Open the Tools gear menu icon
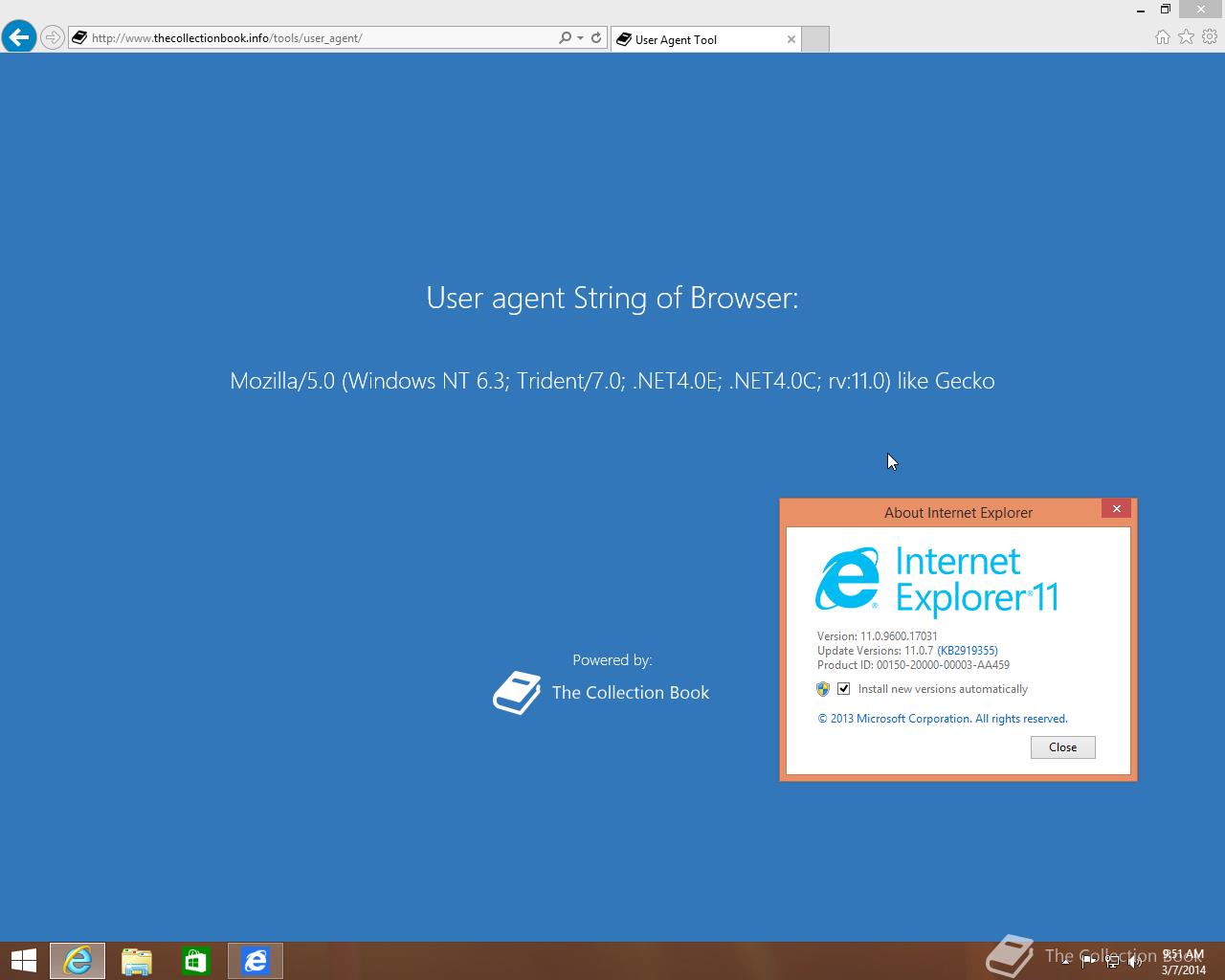 [1210, 37]
